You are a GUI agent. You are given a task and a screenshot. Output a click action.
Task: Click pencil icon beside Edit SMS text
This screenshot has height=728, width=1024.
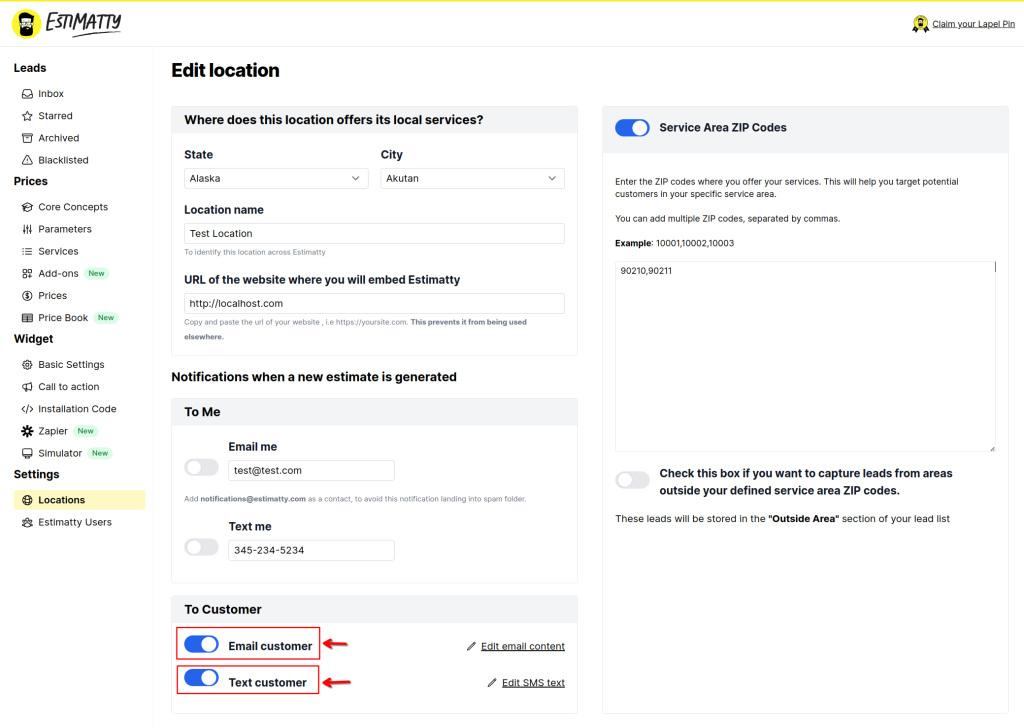point(492,683)
